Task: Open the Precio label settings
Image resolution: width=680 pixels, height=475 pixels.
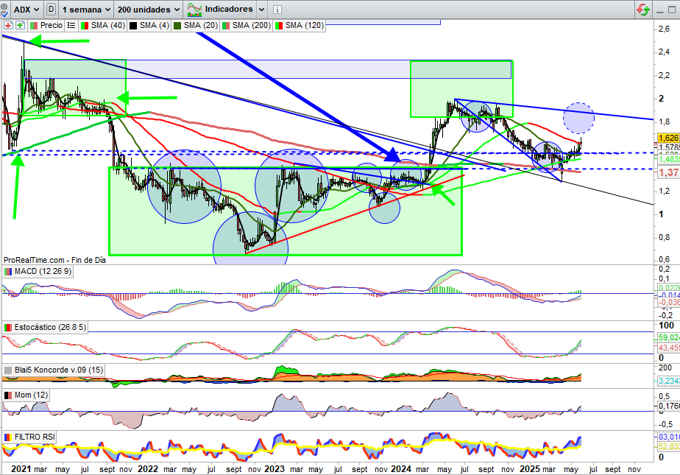Action: (x=51, y=26)
